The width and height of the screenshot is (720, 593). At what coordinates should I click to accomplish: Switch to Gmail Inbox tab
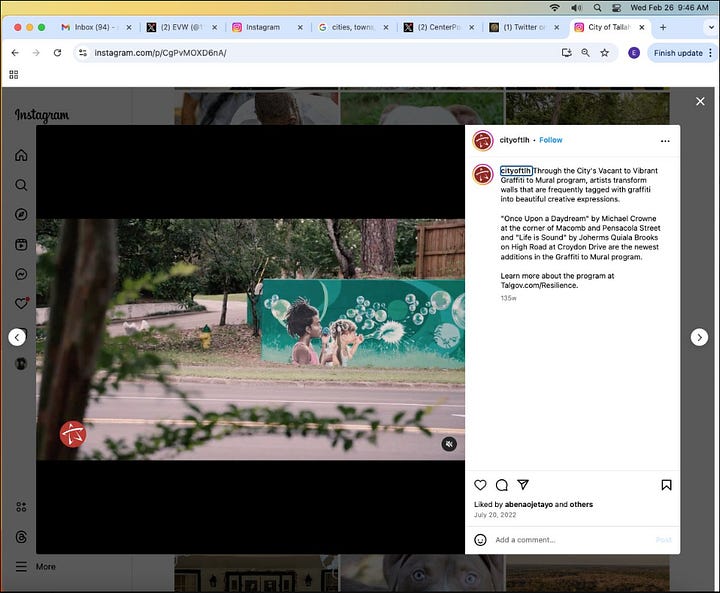pos(96,28)
